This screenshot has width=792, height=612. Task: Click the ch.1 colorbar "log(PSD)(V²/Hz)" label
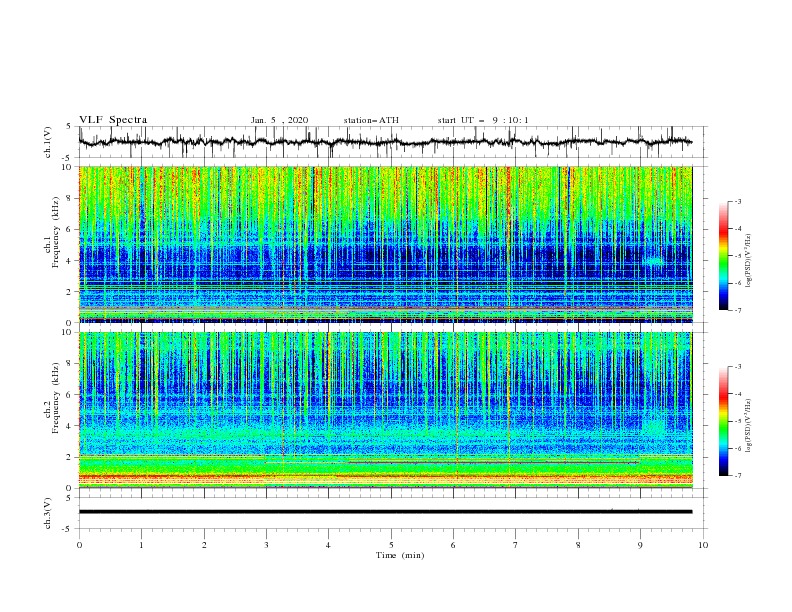click(748, 261)
